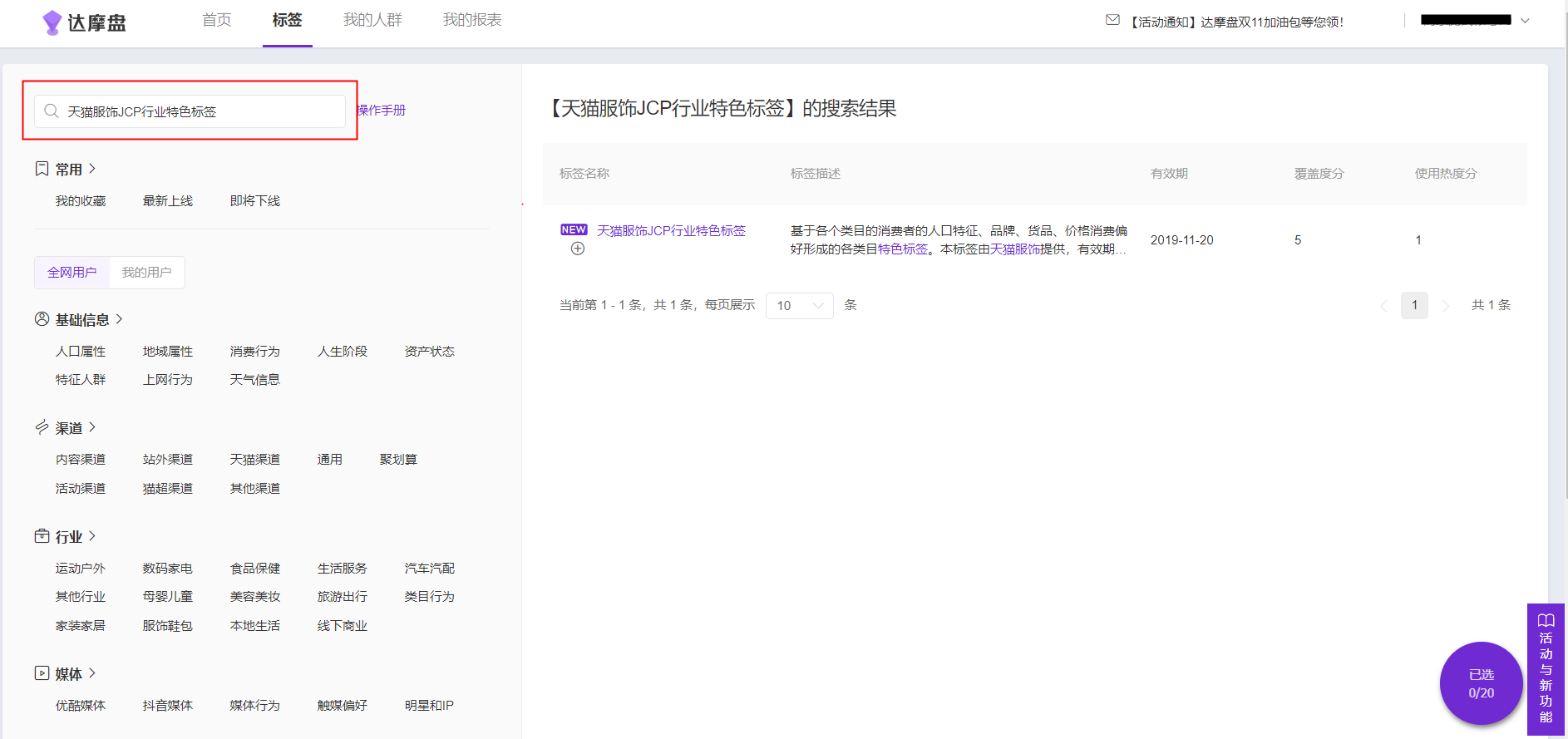Click the 2019-11-20 validity date cell
The width and height of the screenshot is (1568, 739).
point(1181,240)
